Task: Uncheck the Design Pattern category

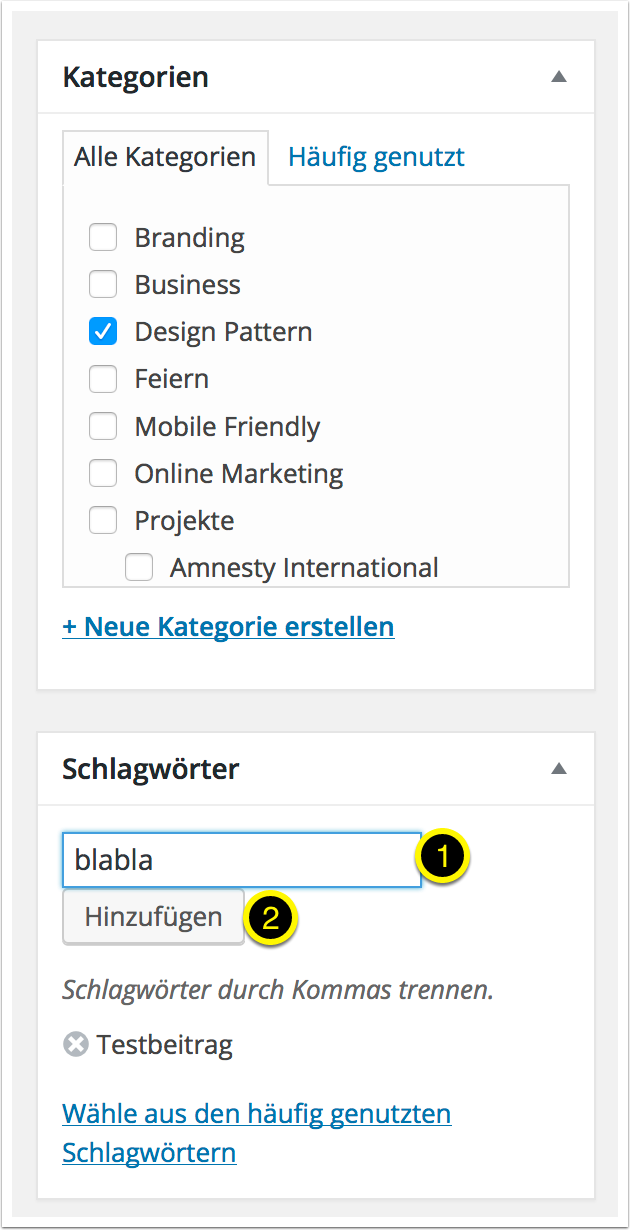Action: (x=103, y=331)
